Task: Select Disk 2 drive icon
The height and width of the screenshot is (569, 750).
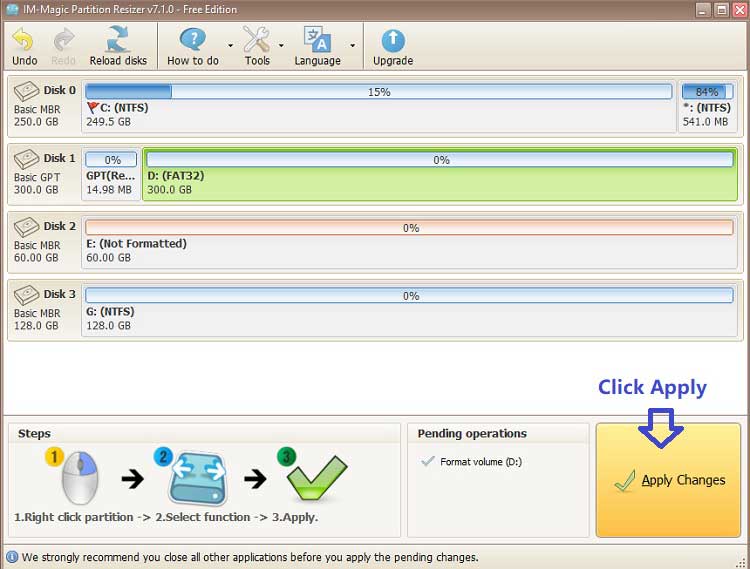Action: 26,226
